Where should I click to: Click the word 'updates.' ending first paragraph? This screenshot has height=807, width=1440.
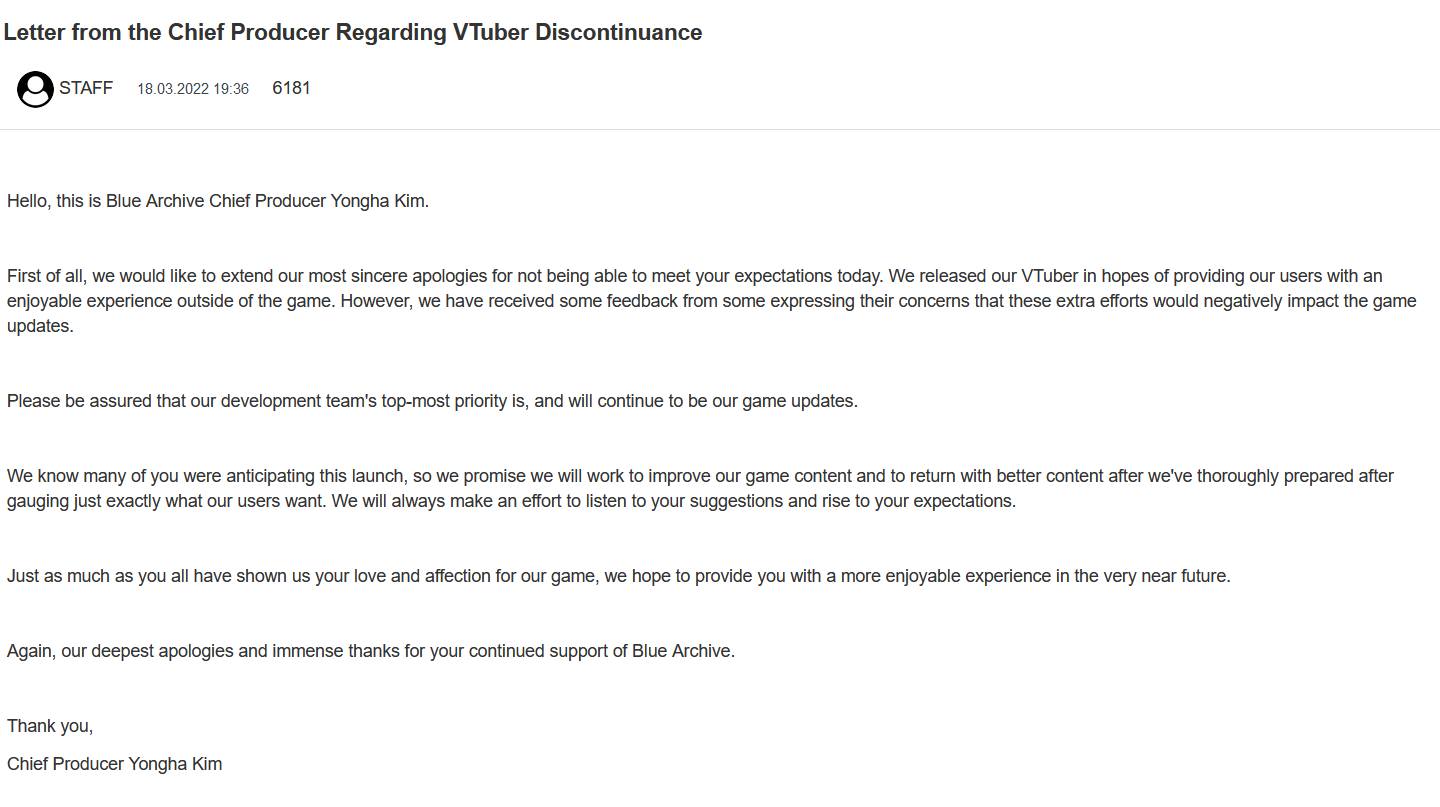click(40, 326)
